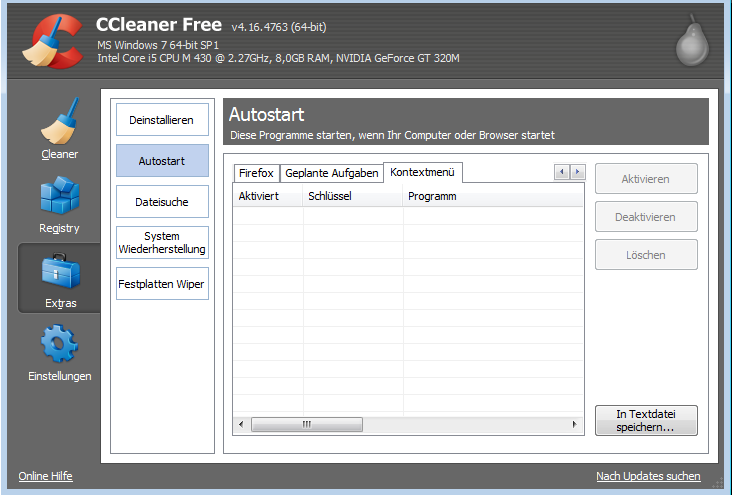Click horizontal scrollbar right arrow
732x495 pixels.
click(574, 424)
